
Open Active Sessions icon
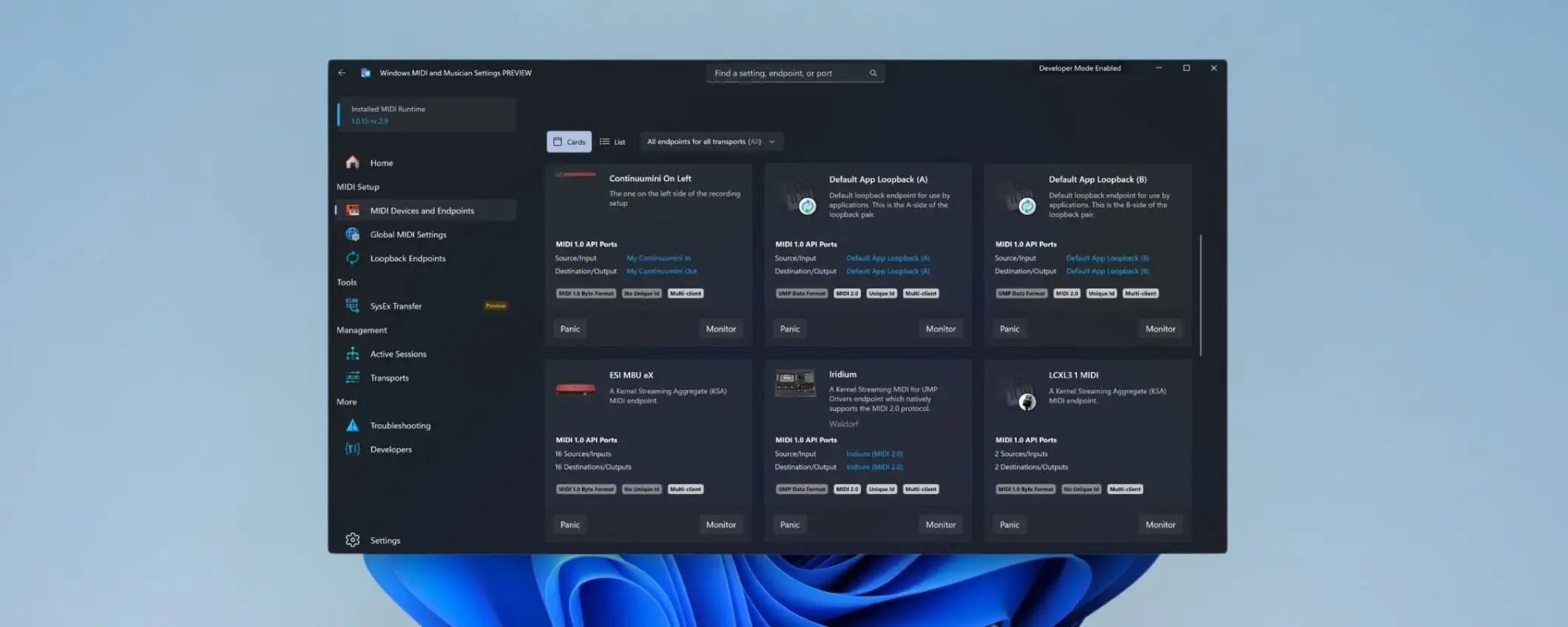353,354
